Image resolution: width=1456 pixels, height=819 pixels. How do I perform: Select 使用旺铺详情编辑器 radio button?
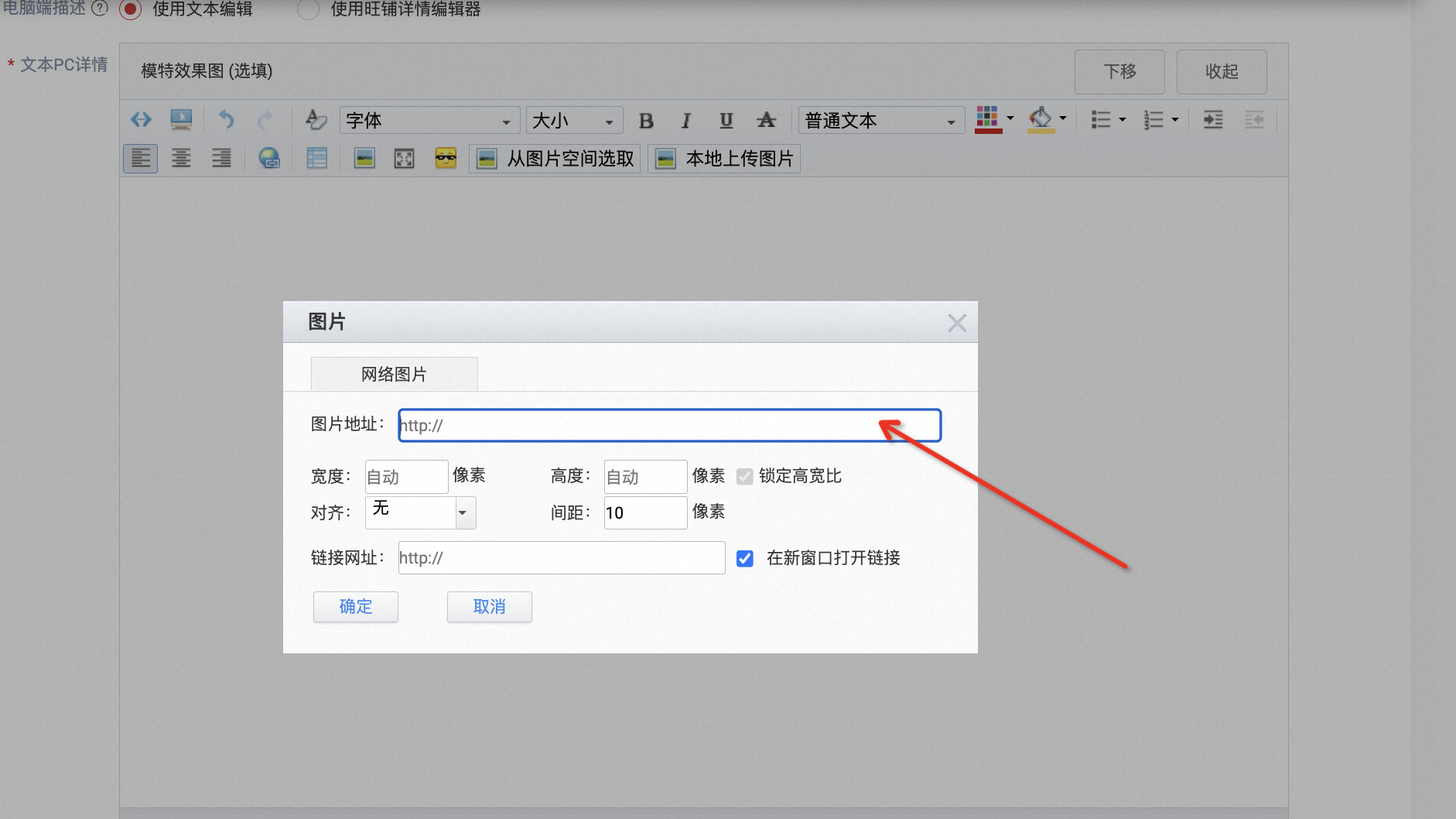pos(308,9)
